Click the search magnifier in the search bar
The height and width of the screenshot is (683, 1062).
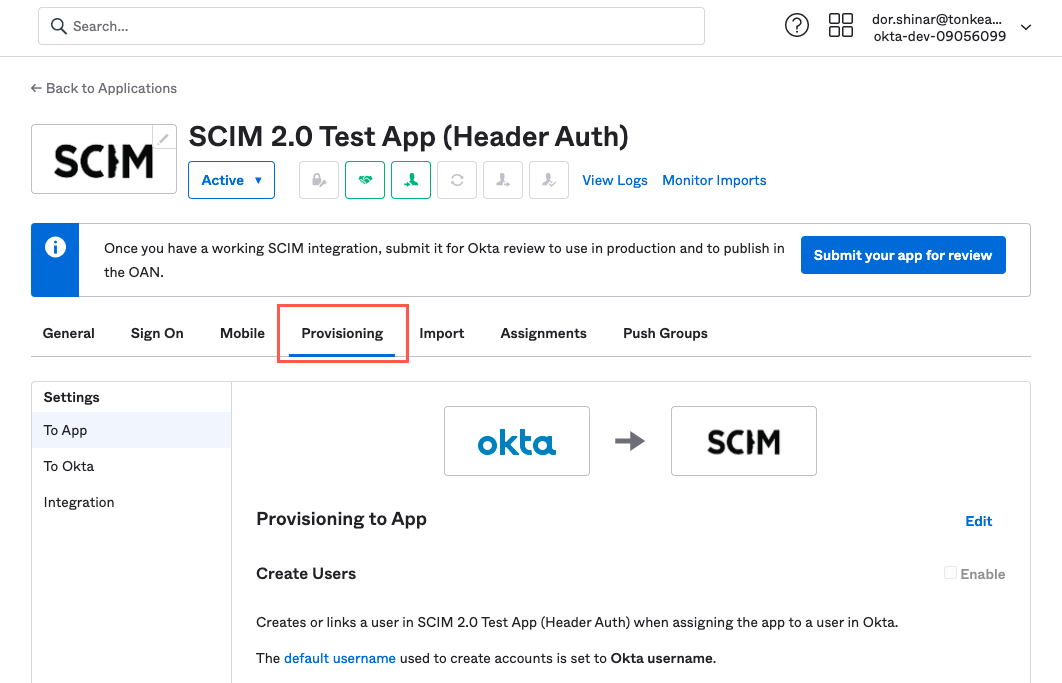59,26
